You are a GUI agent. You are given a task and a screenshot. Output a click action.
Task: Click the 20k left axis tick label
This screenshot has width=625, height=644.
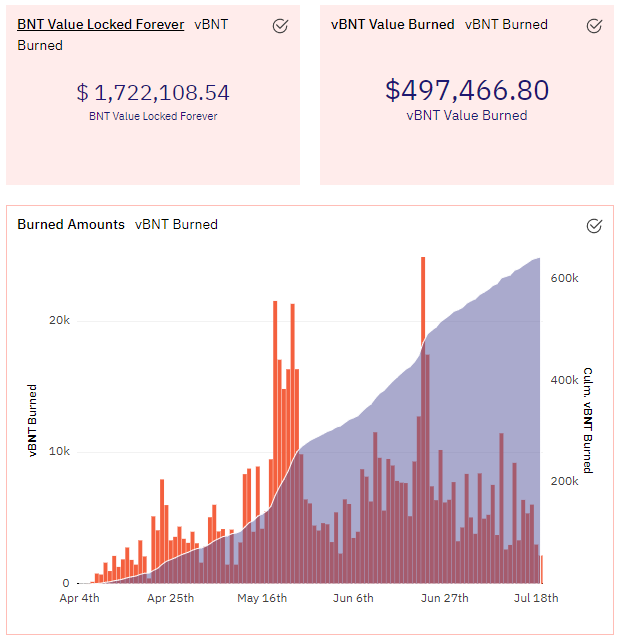[59, 320]
